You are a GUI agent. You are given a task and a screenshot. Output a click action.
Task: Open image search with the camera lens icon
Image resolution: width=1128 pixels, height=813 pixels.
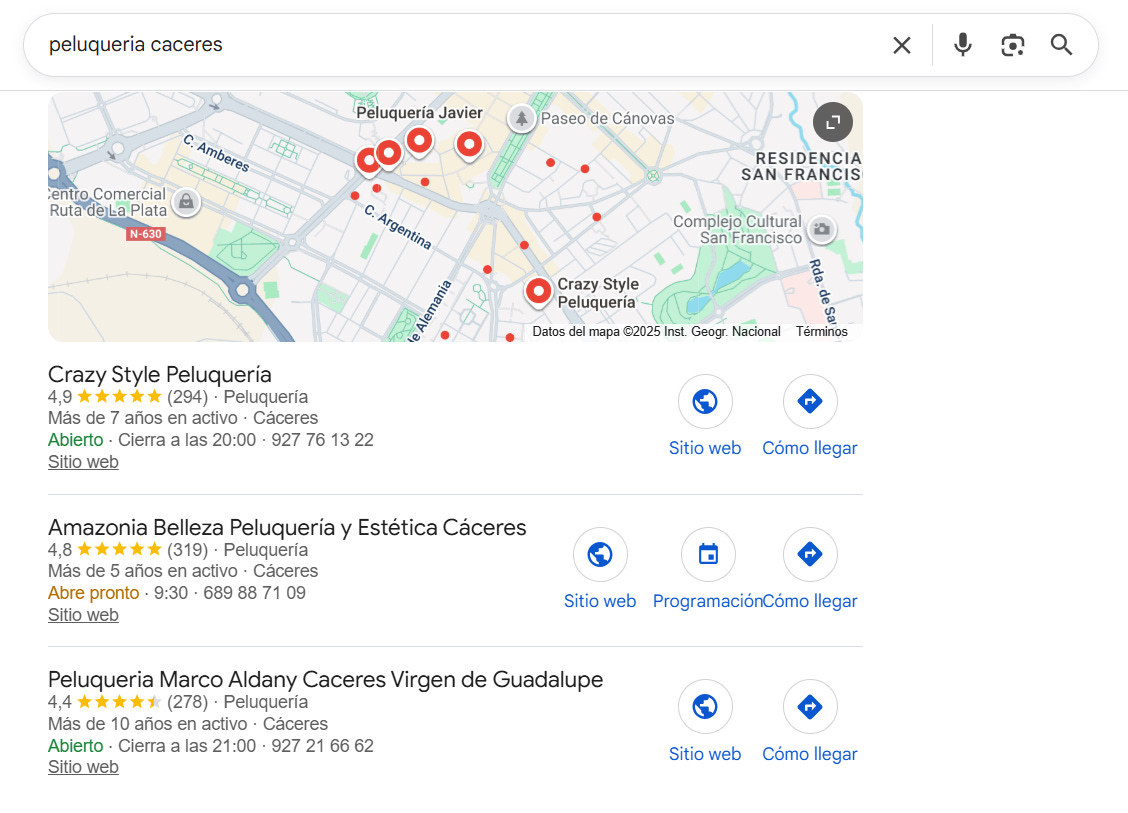(x=1012, y=45)
